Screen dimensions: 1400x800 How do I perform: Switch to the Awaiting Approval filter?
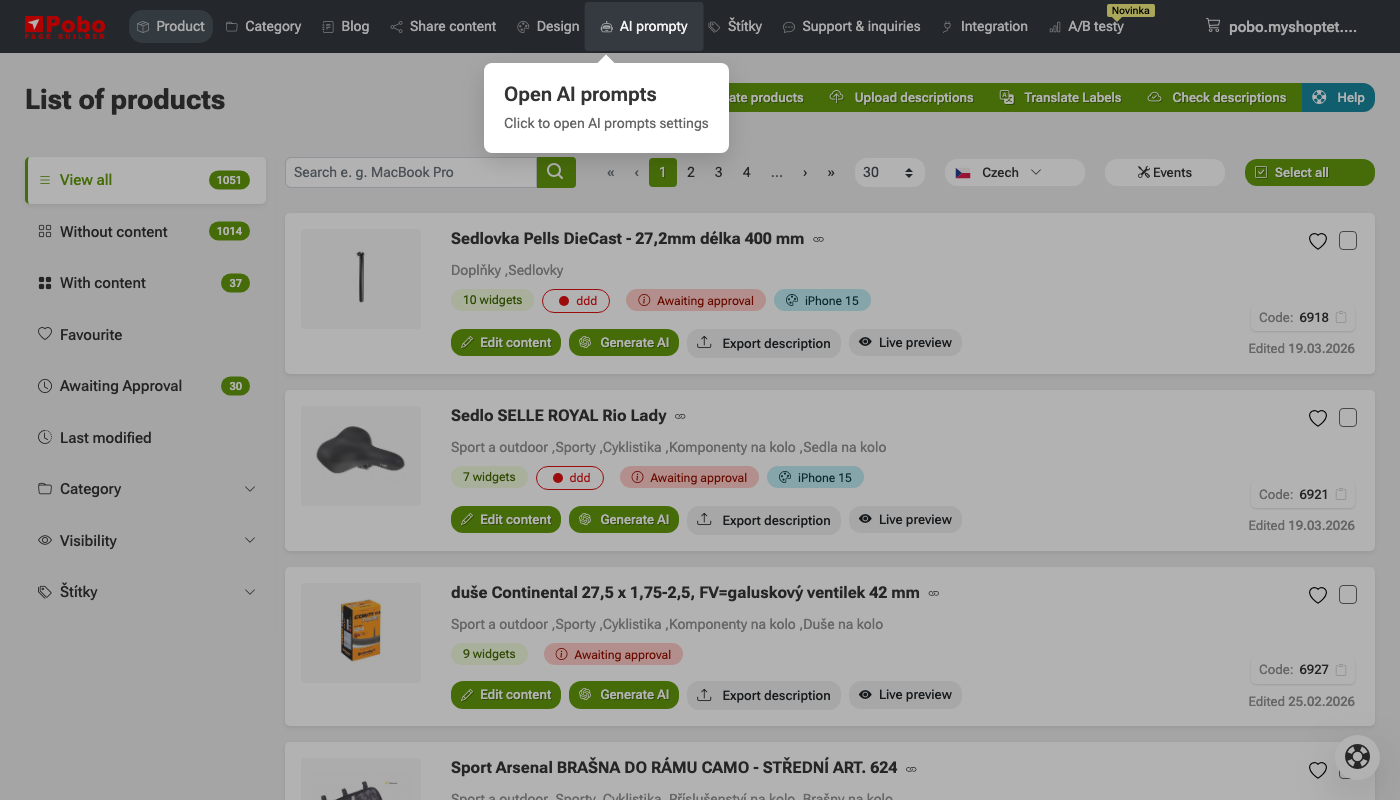[x=120, y=385]
